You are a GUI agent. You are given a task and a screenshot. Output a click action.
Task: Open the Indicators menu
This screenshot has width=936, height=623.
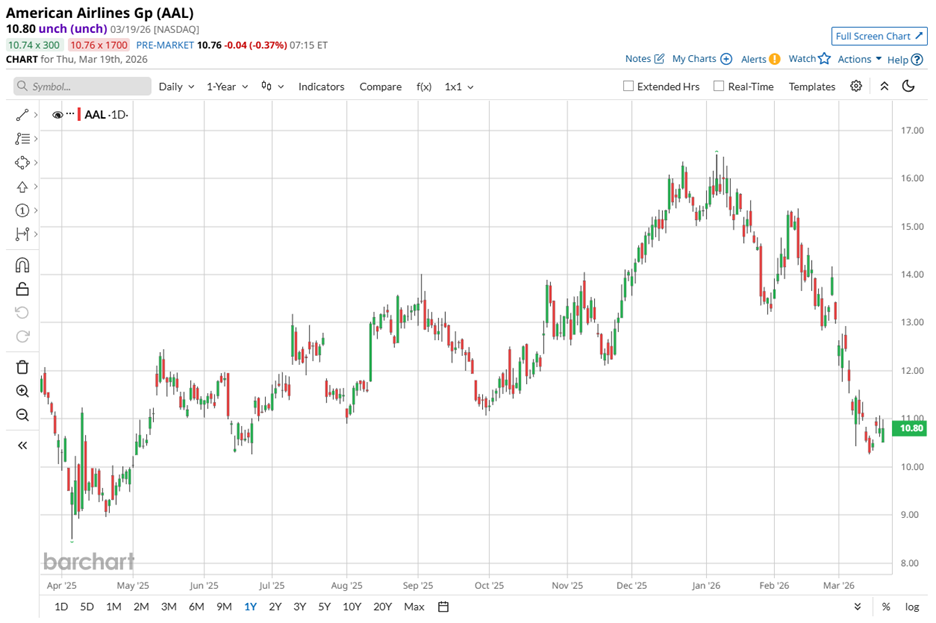[x=321, y=87]
